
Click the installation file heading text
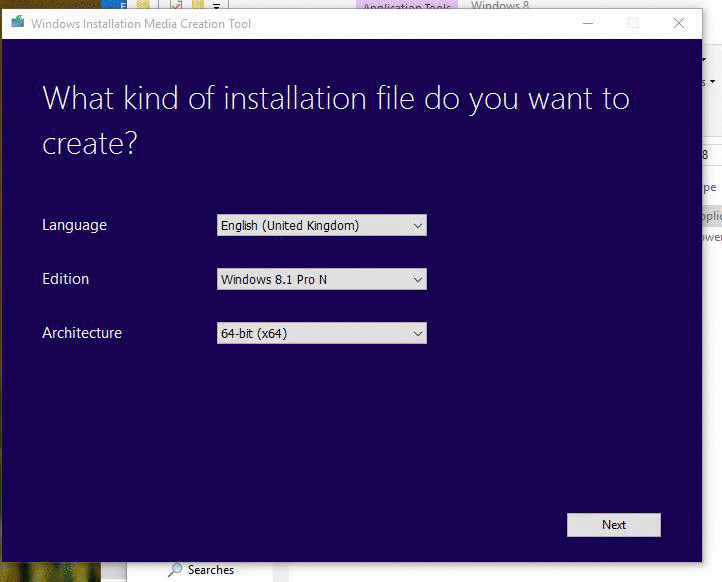click(336, 120)
